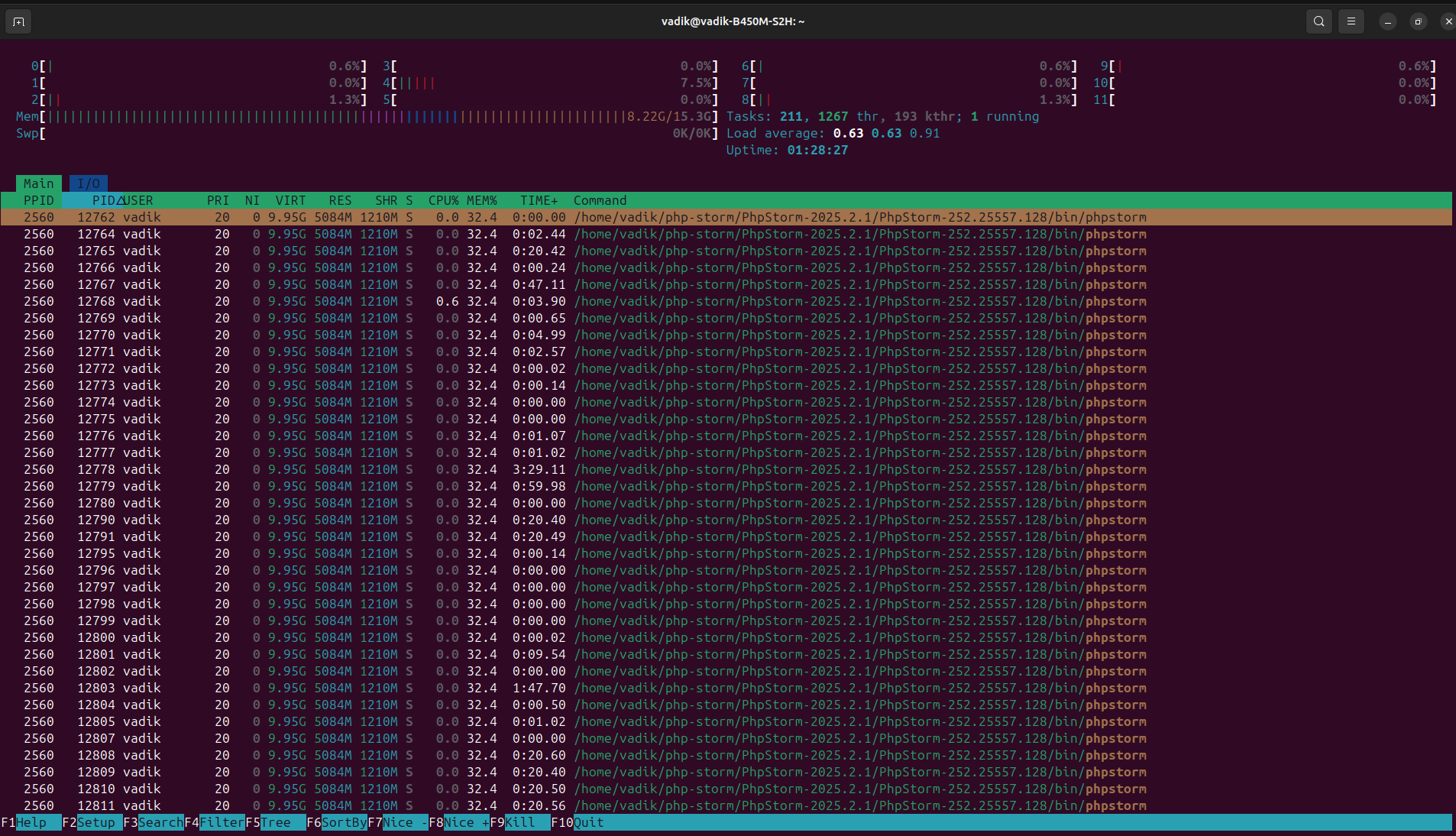The height and width of the screenshot is (836, 1456).
Task: Click the Mem usage meter bar
Action: click(367, 116)
